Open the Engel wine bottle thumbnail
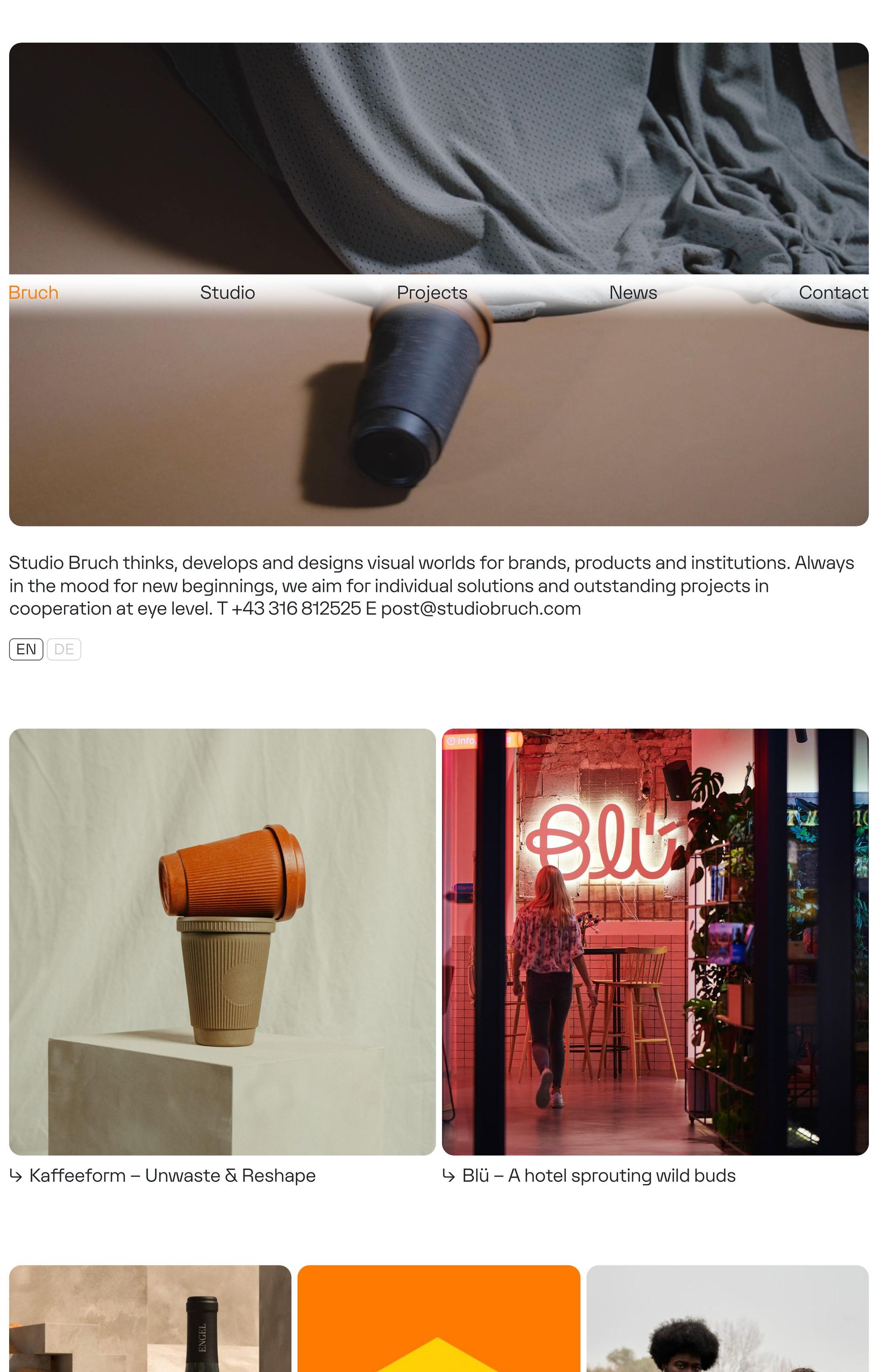Image resolution: width=878 pixels, height=1372 pixels. pos(150,1318)
